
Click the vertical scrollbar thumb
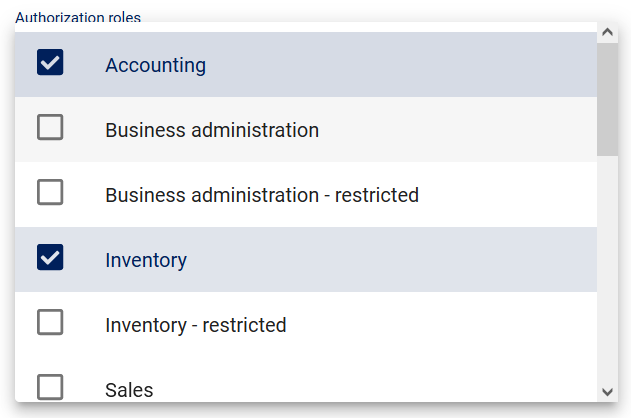click(x=607, y=100)
